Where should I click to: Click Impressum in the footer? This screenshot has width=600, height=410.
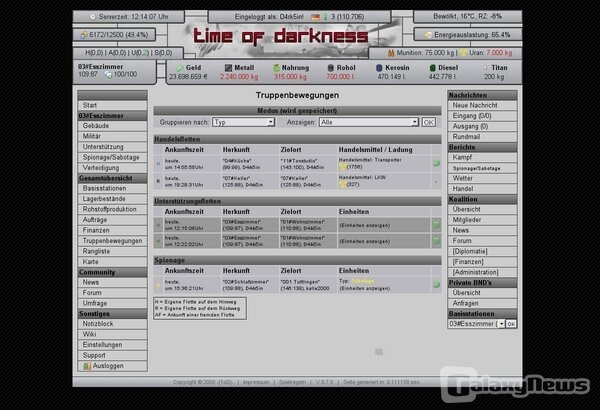[x=256, y=382]
